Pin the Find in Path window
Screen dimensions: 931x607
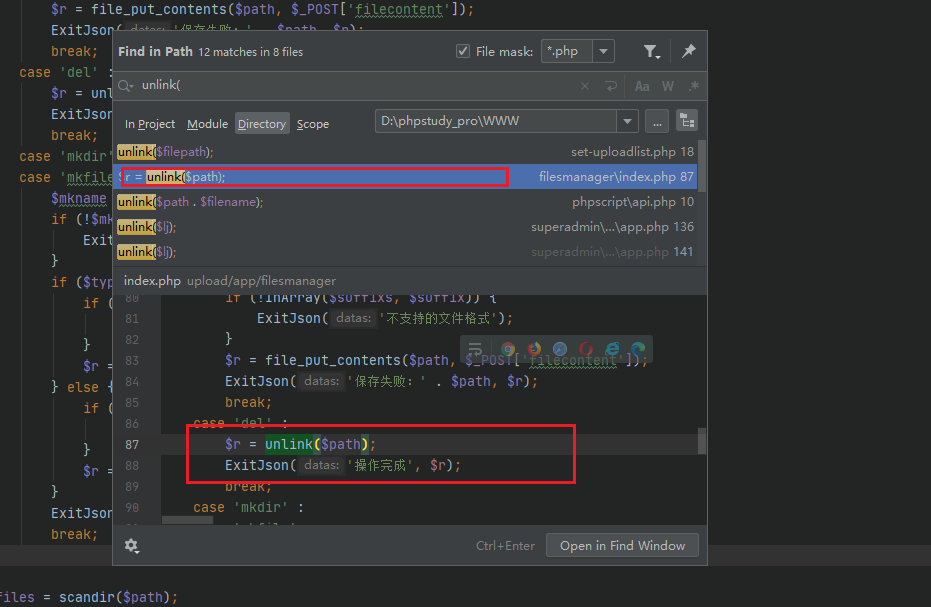pos(688,51)
